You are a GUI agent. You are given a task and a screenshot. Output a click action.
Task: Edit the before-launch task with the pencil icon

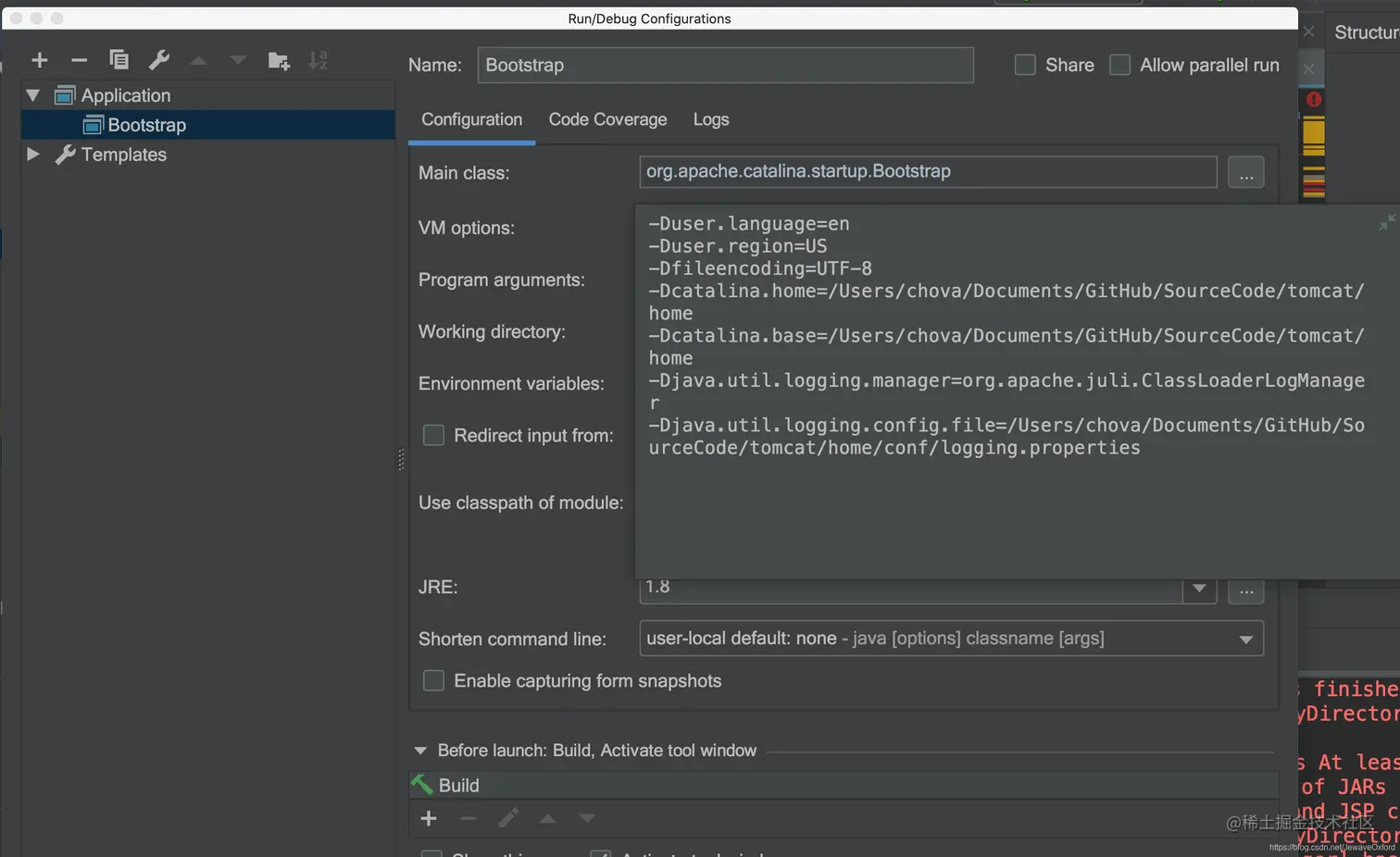point(508,818)
